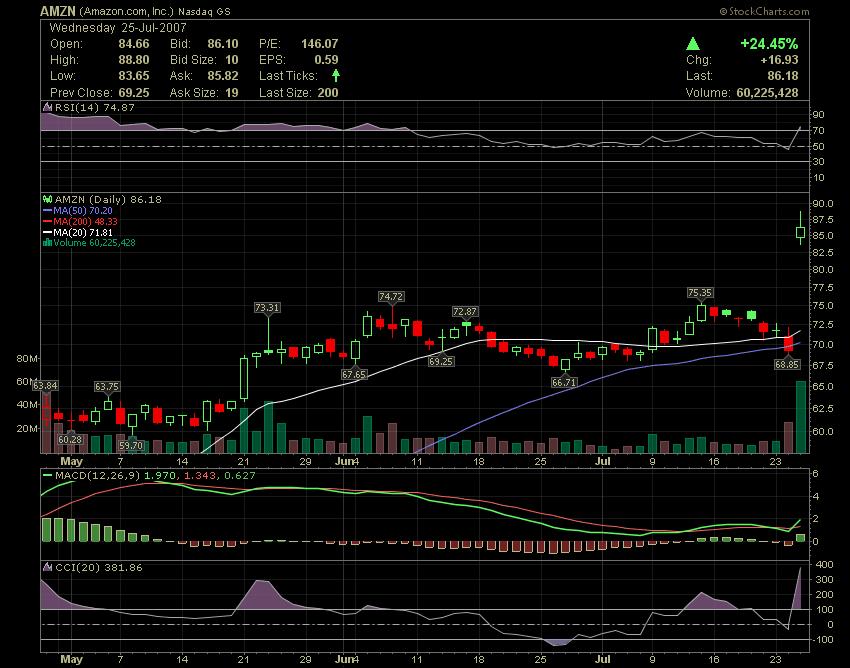Click the 73.31 high price annotation
Screen dimensions: 850x668
point(267,307)
